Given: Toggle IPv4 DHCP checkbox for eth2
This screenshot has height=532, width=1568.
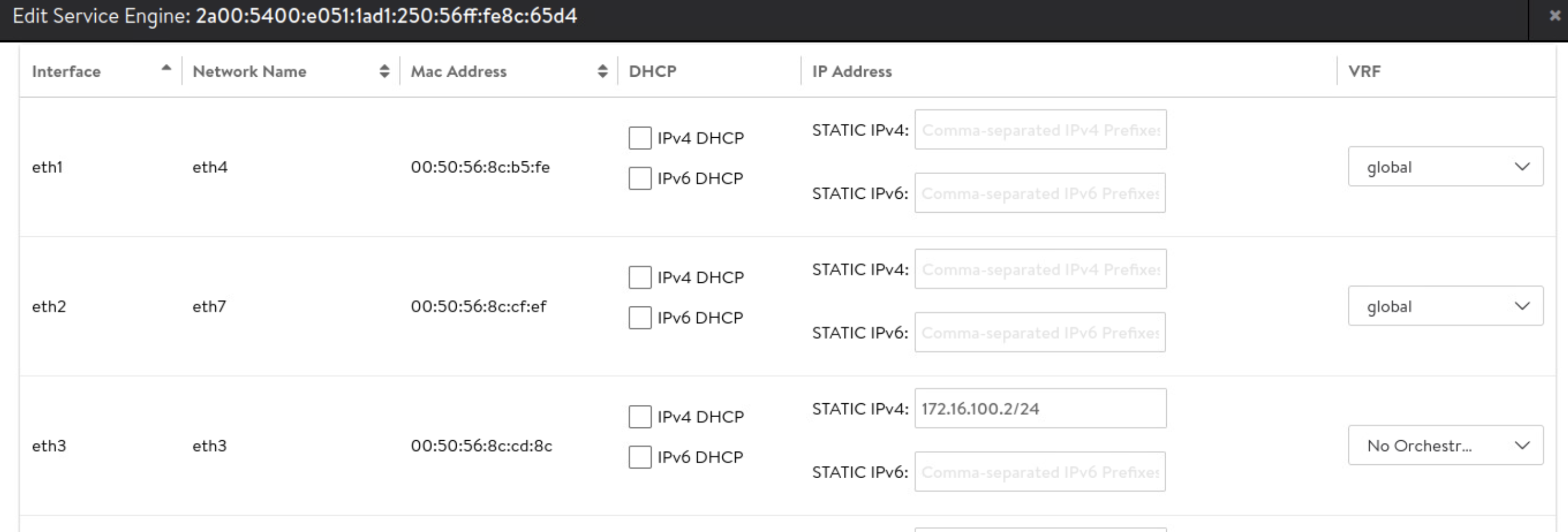Looking at the screenshot, I should pos(640,277).
